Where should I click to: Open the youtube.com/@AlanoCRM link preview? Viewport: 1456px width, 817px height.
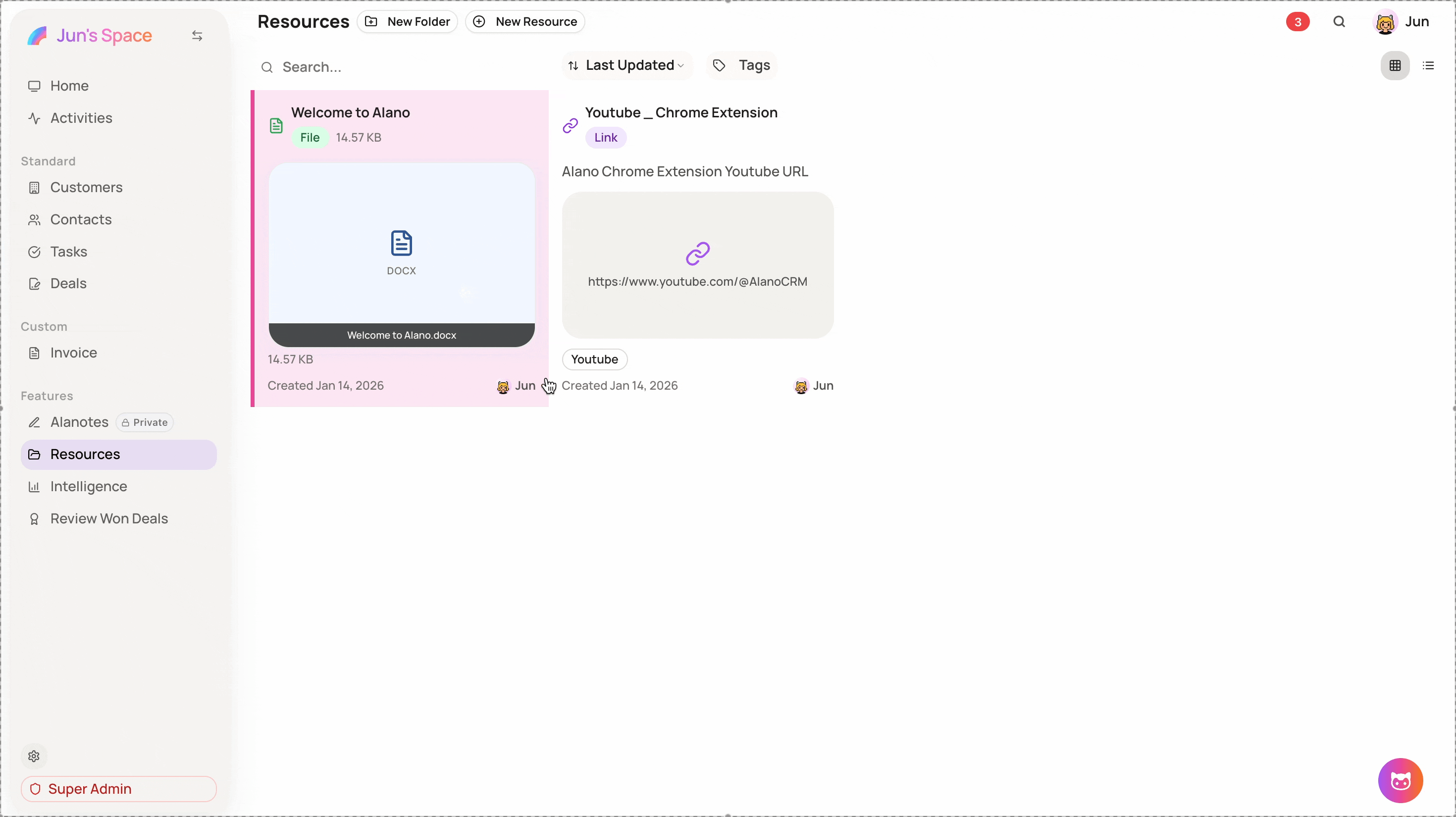point(697,265)
